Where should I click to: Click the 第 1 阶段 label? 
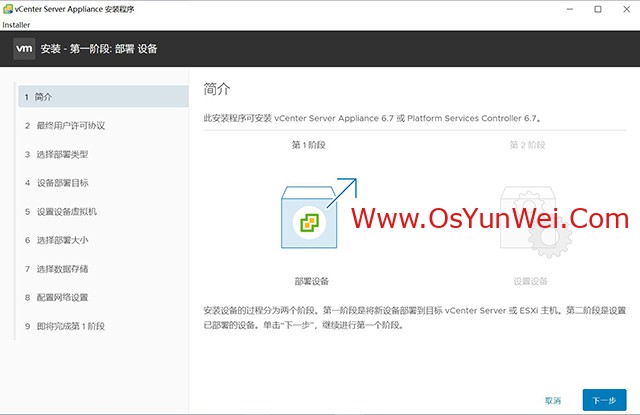(308, 145)
